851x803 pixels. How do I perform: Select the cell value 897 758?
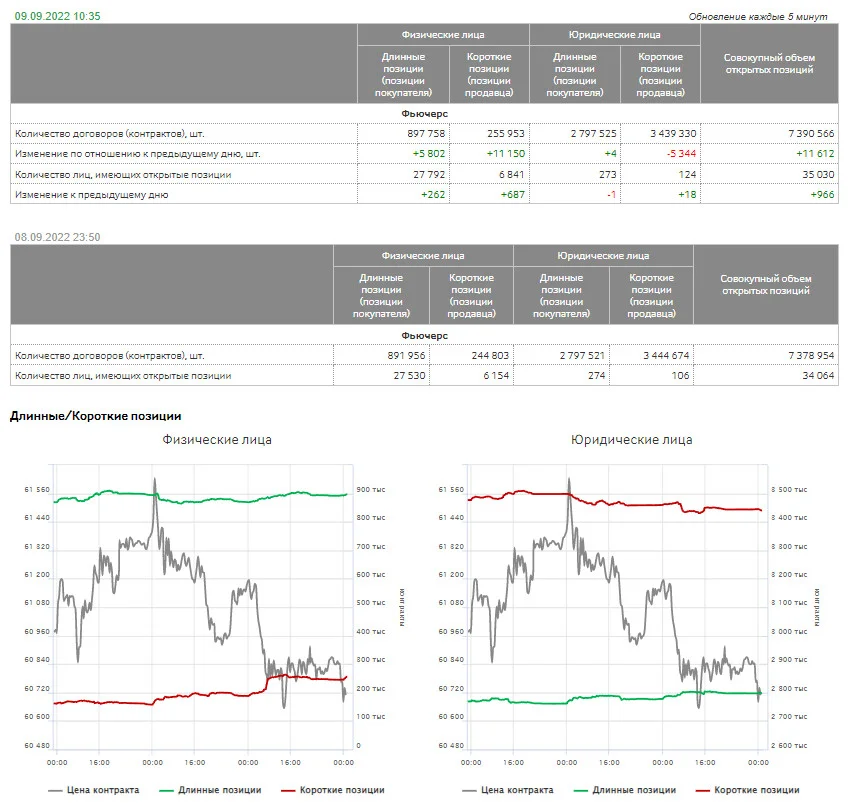click(426, 133)
